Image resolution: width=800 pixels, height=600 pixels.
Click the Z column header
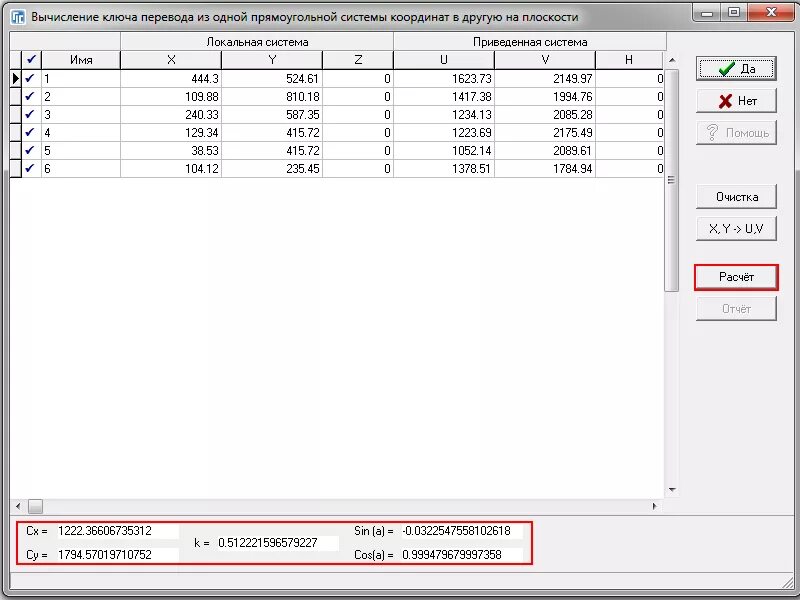point(358,60)
